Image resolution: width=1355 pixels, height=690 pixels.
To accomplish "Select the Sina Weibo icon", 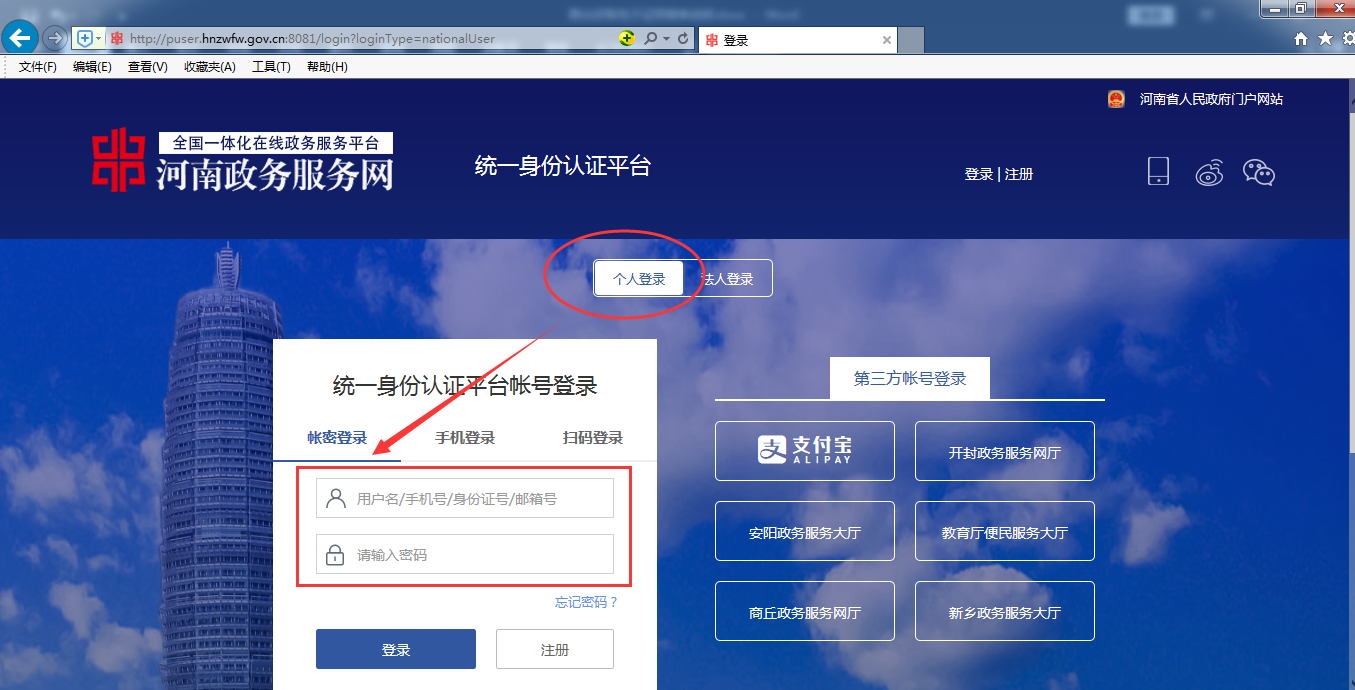I will [1210, 172].
